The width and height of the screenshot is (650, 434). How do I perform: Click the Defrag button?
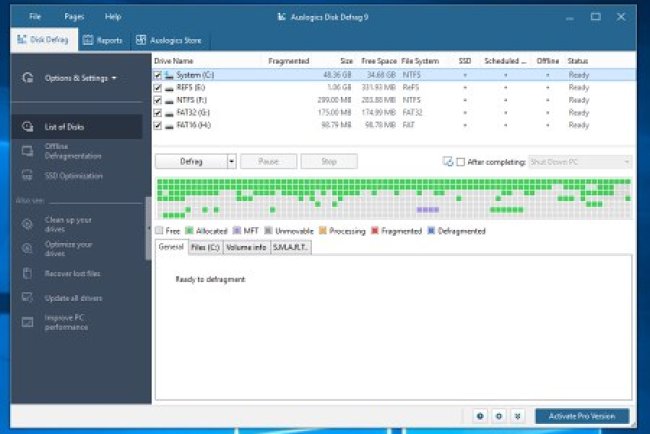[191, 161]
